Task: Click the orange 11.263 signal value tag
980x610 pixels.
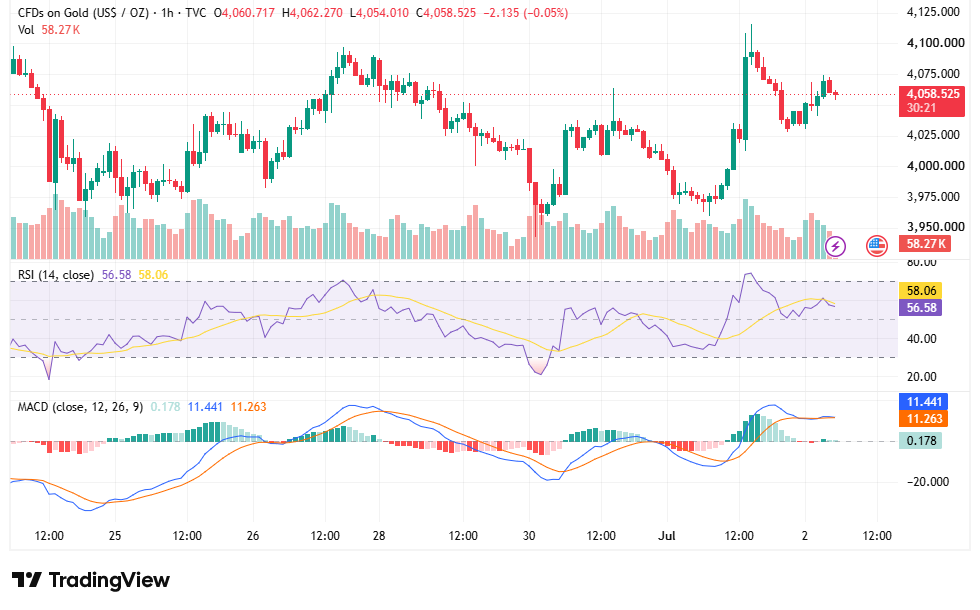Action: (x=923, y=419)
